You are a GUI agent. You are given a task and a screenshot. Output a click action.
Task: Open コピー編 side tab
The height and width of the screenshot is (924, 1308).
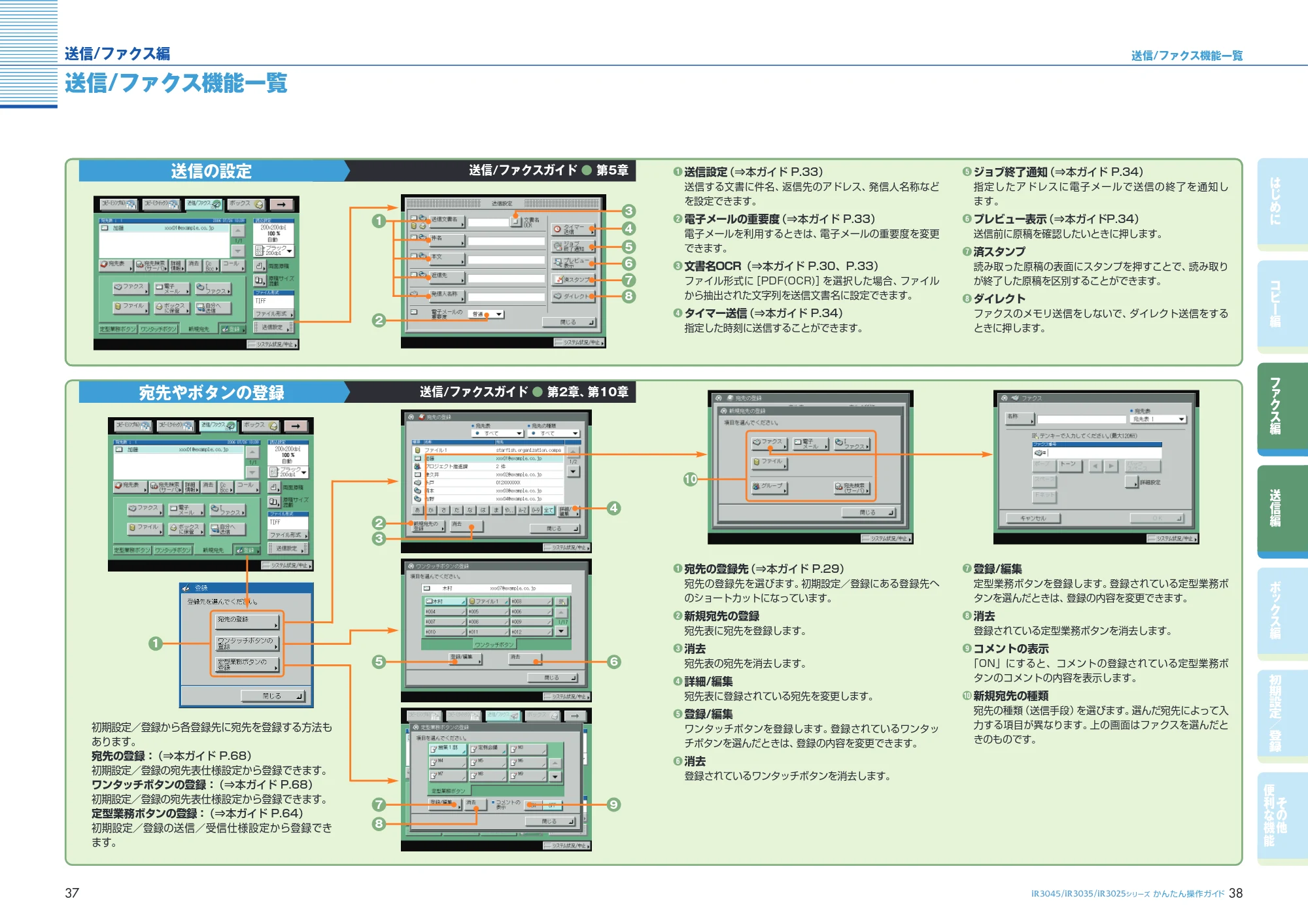tap(1281, 306)
